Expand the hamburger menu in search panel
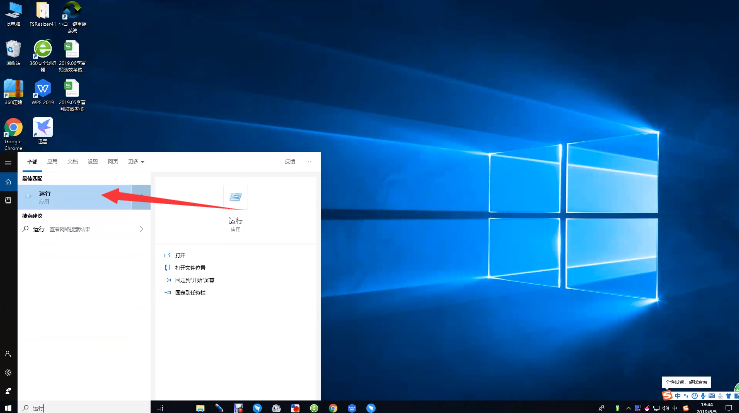Screen dimensions: 739x413 click(x=8, y=161)
